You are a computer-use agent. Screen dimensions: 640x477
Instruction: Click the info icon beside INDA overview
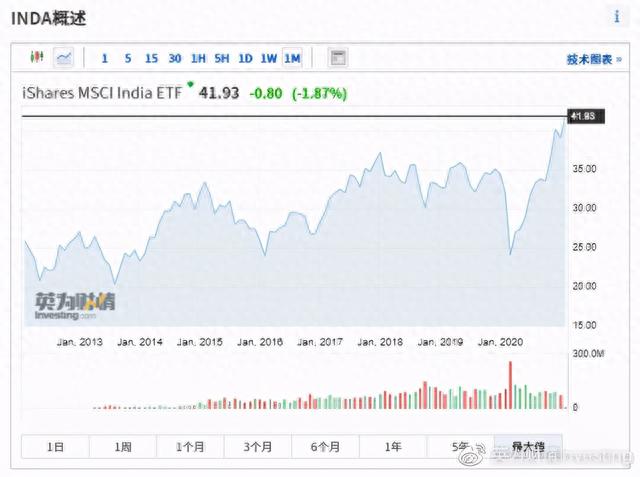616,17
